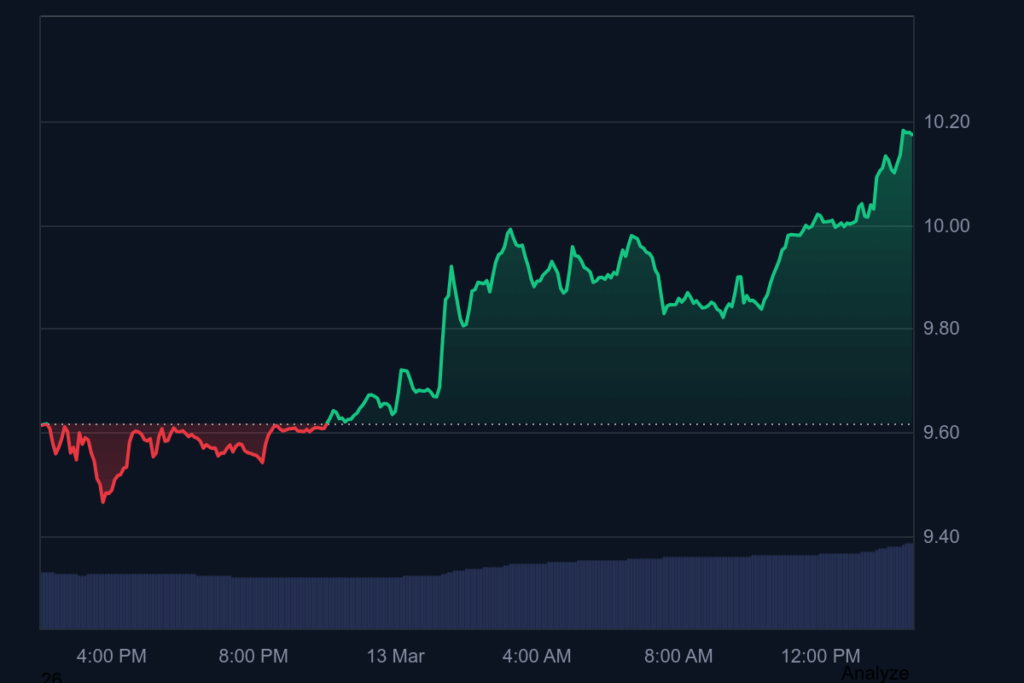Image resolution: width=1024 pixels, height=683 pixels.
Task: Click the highest green peak near 10.20
Action: pos(905,131)
